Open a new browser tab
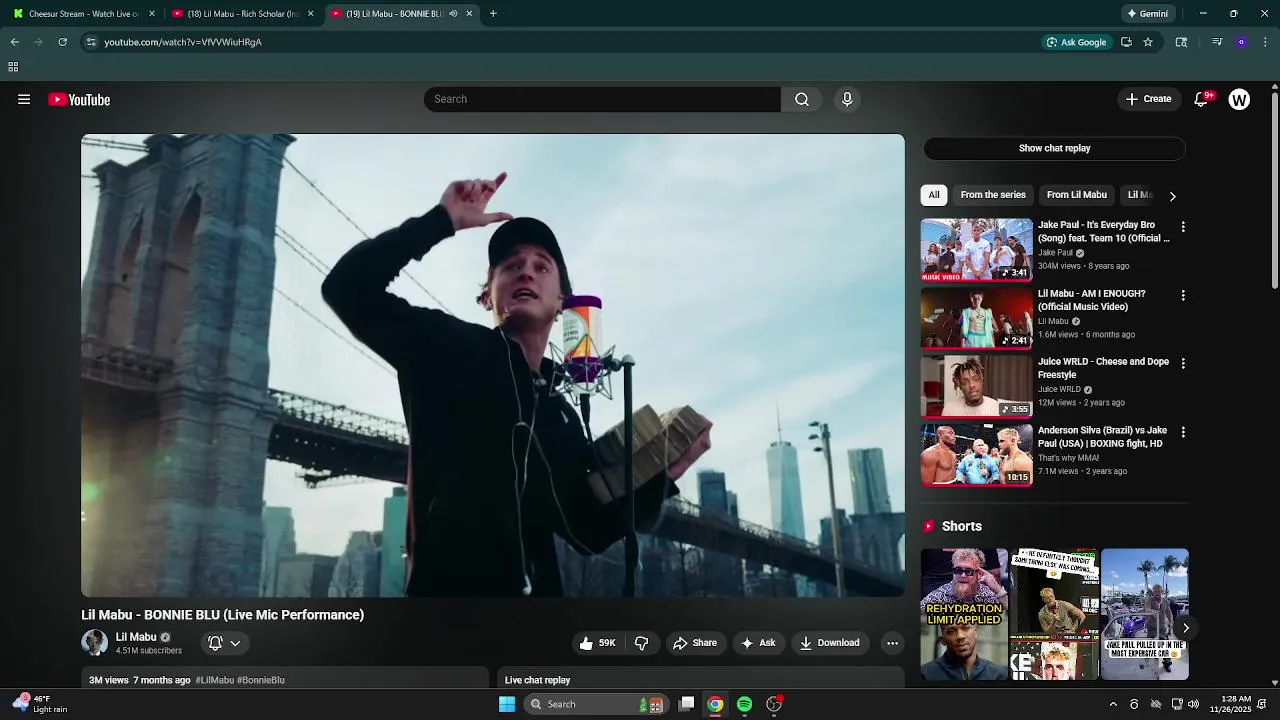 click(x=493, y=14)
